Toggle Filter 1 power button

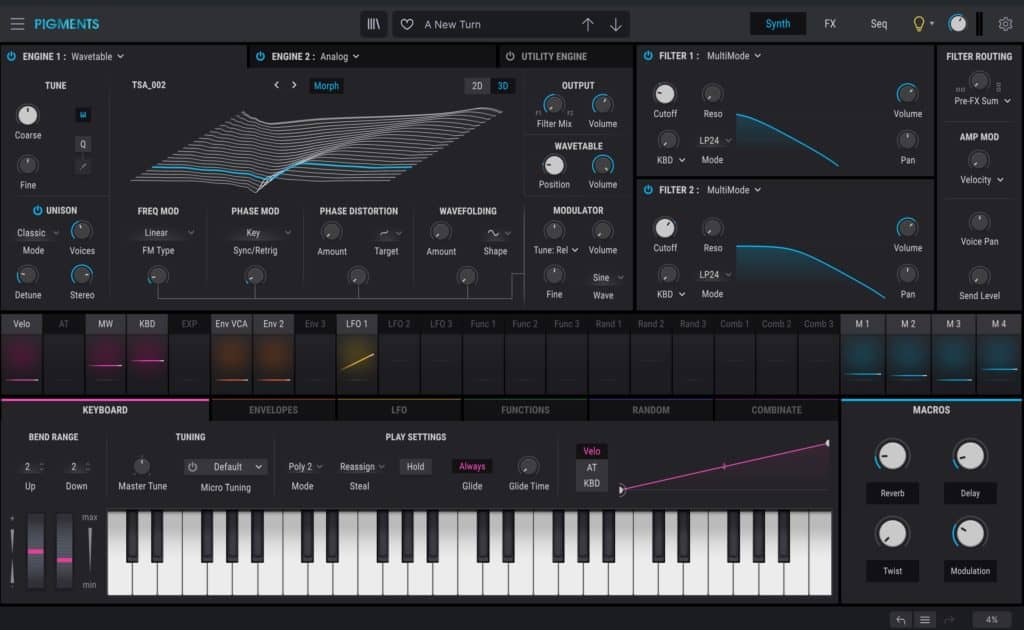click(648, 55)
